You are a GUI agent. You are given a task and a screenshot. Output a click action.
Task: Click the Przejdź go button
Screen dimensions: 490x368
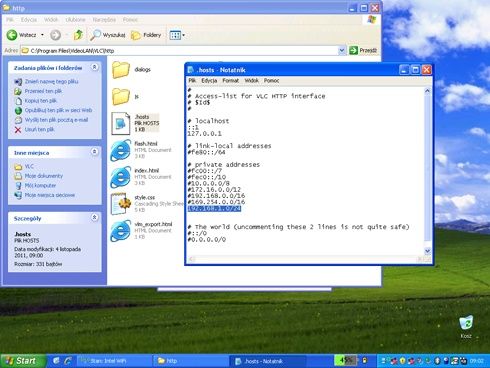[x=363, y=50]
